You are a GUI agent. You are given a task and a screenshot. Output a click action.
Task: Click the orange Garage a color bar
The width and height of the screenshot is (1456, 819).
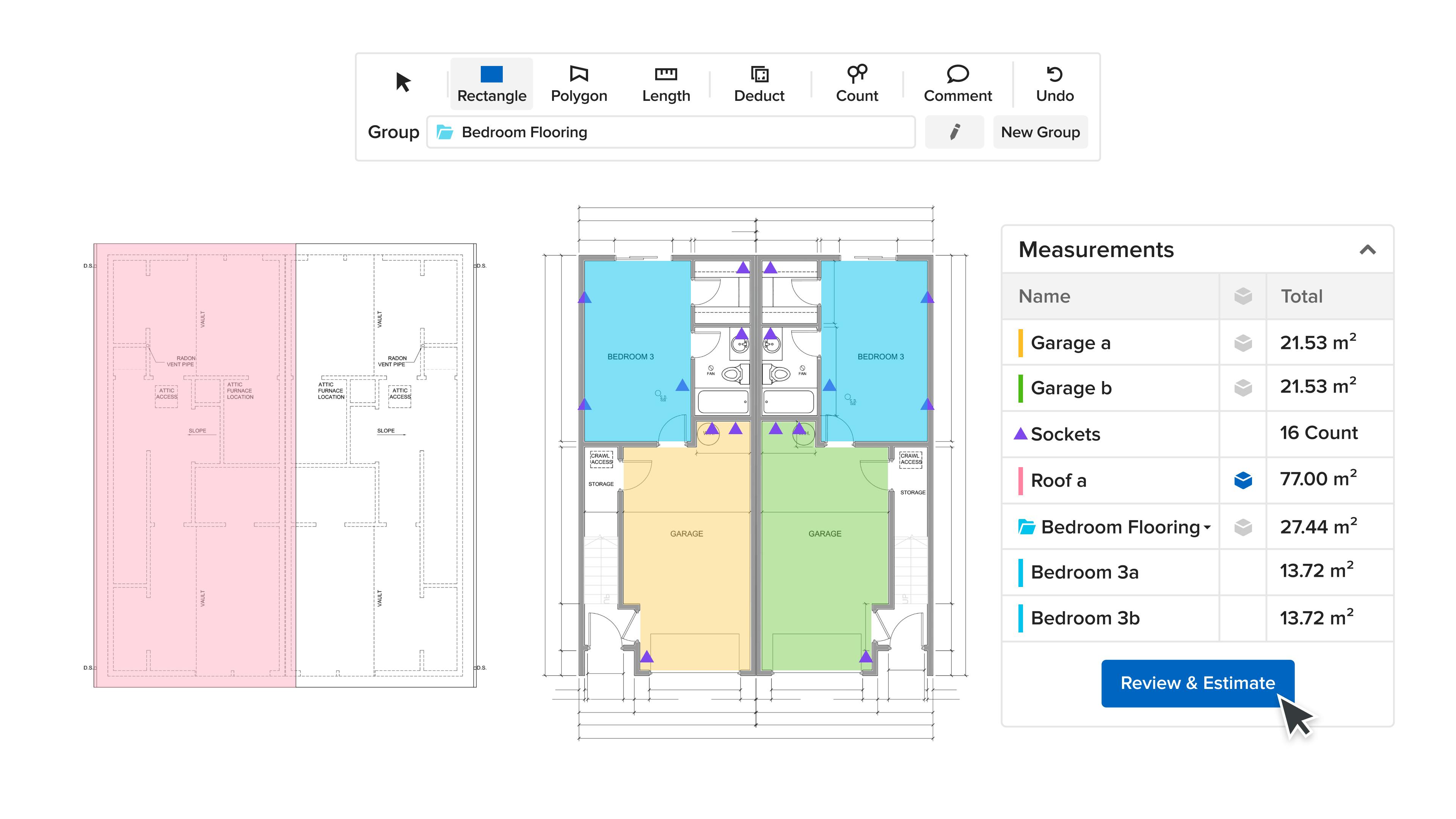pyautogui.click(x=1020, y=342)
